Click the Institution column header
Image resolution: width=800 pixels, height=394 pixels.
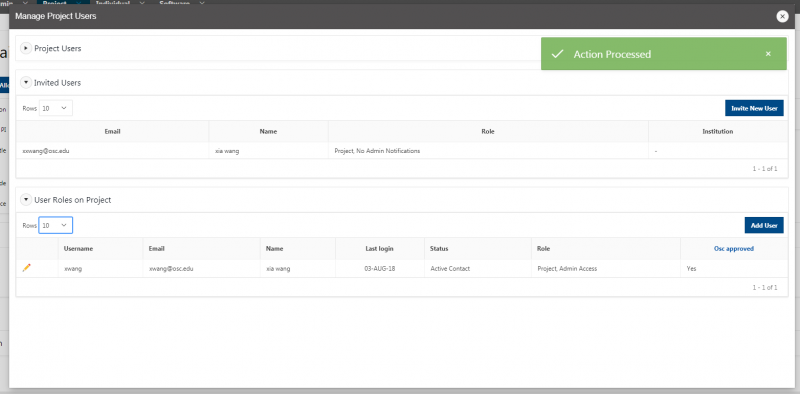tap(718, 131)
